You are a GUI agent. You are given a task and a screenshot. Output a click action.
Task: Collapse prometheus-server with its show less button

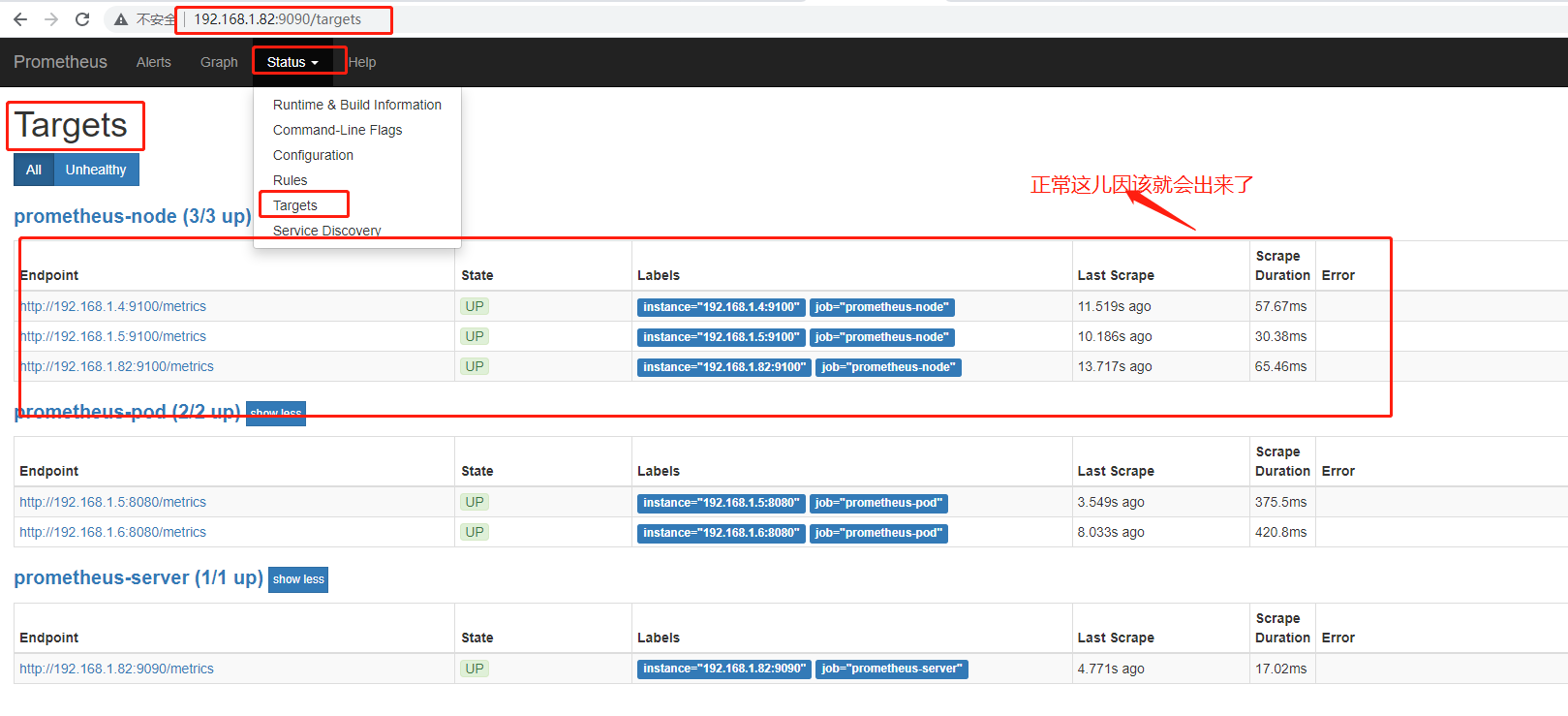[298, 579]
